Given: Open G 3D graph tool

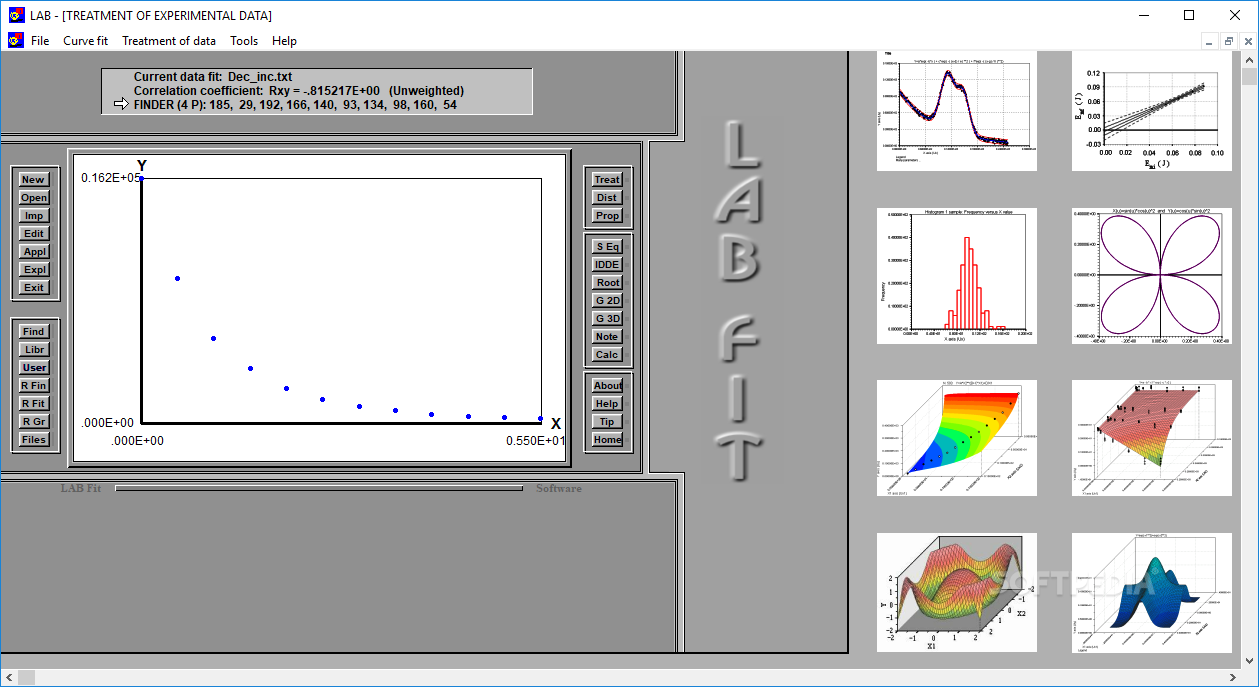Looking at the screenshot, I should click(x=607, y=319).
